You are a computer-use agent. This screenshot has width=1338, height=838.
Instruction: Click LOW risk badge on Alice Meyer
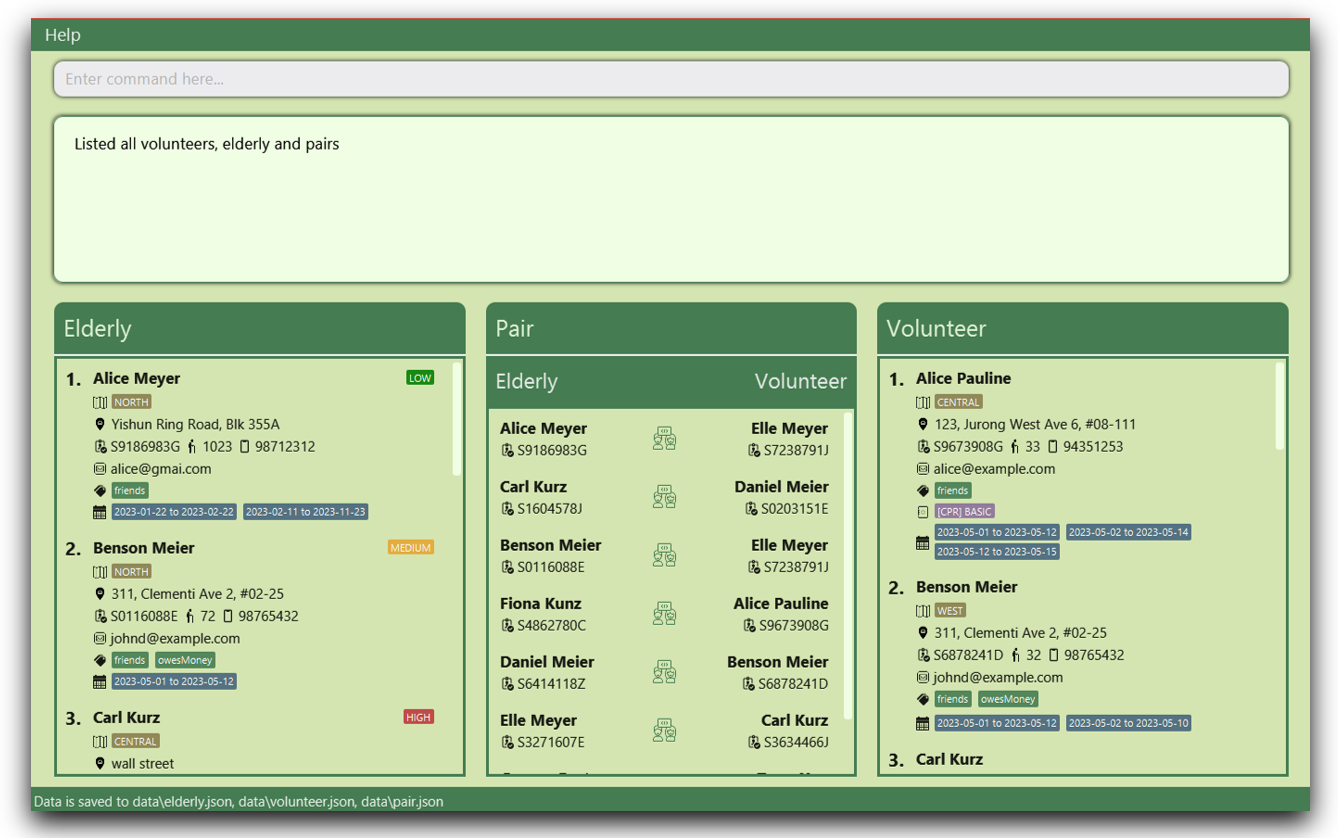(420, 378)
